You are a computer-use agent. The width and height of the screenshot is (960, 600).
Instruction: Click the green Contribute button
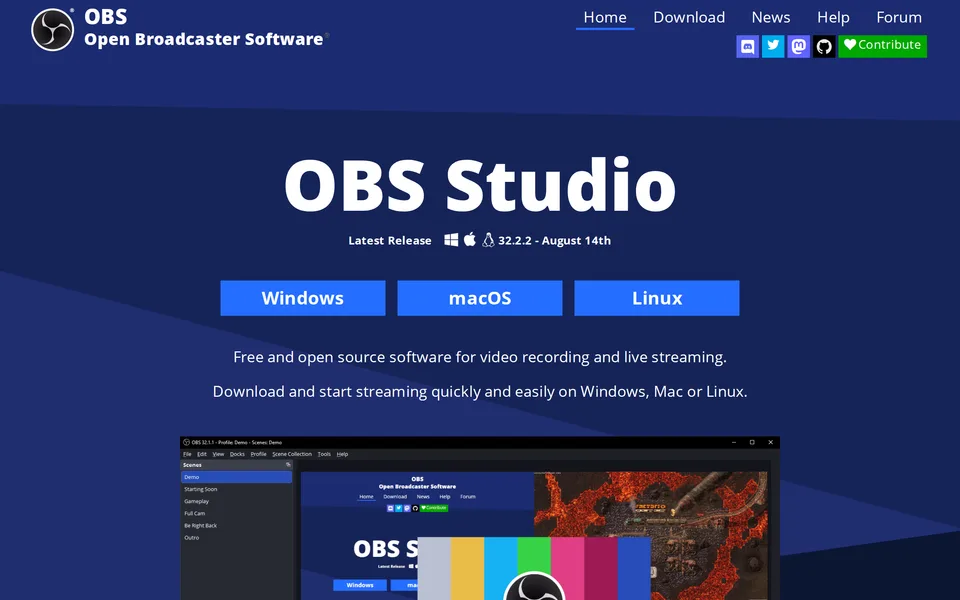(x=882, y=46)
